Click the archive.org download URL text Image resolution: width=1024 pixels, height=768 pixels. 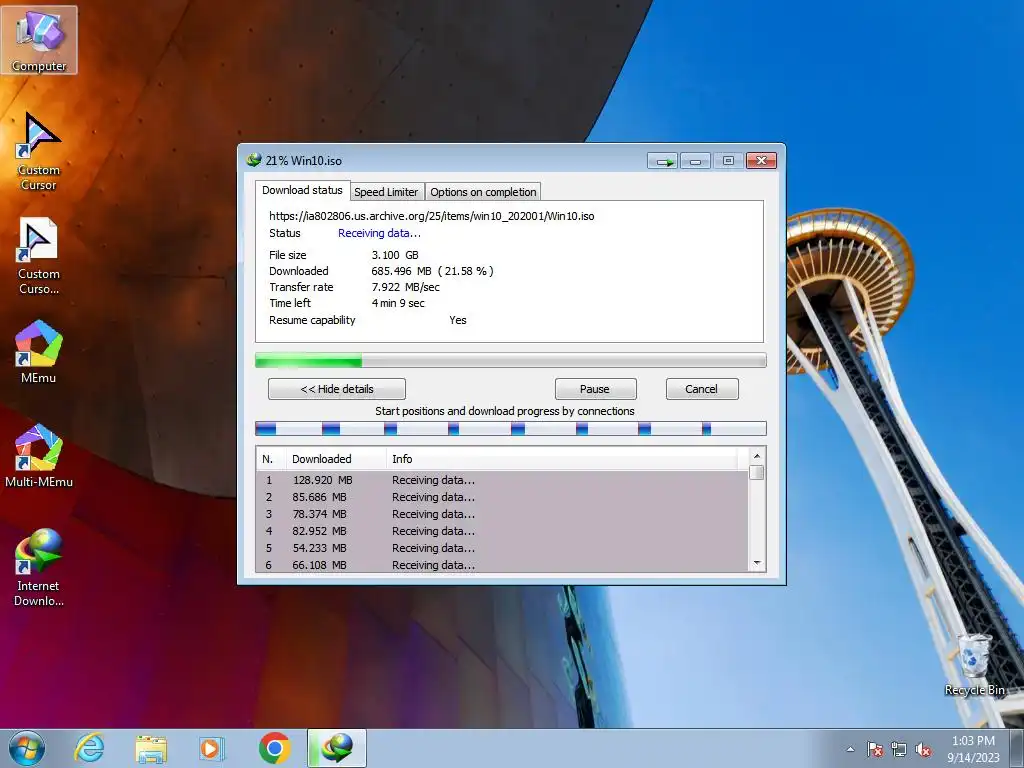[432, 216]
